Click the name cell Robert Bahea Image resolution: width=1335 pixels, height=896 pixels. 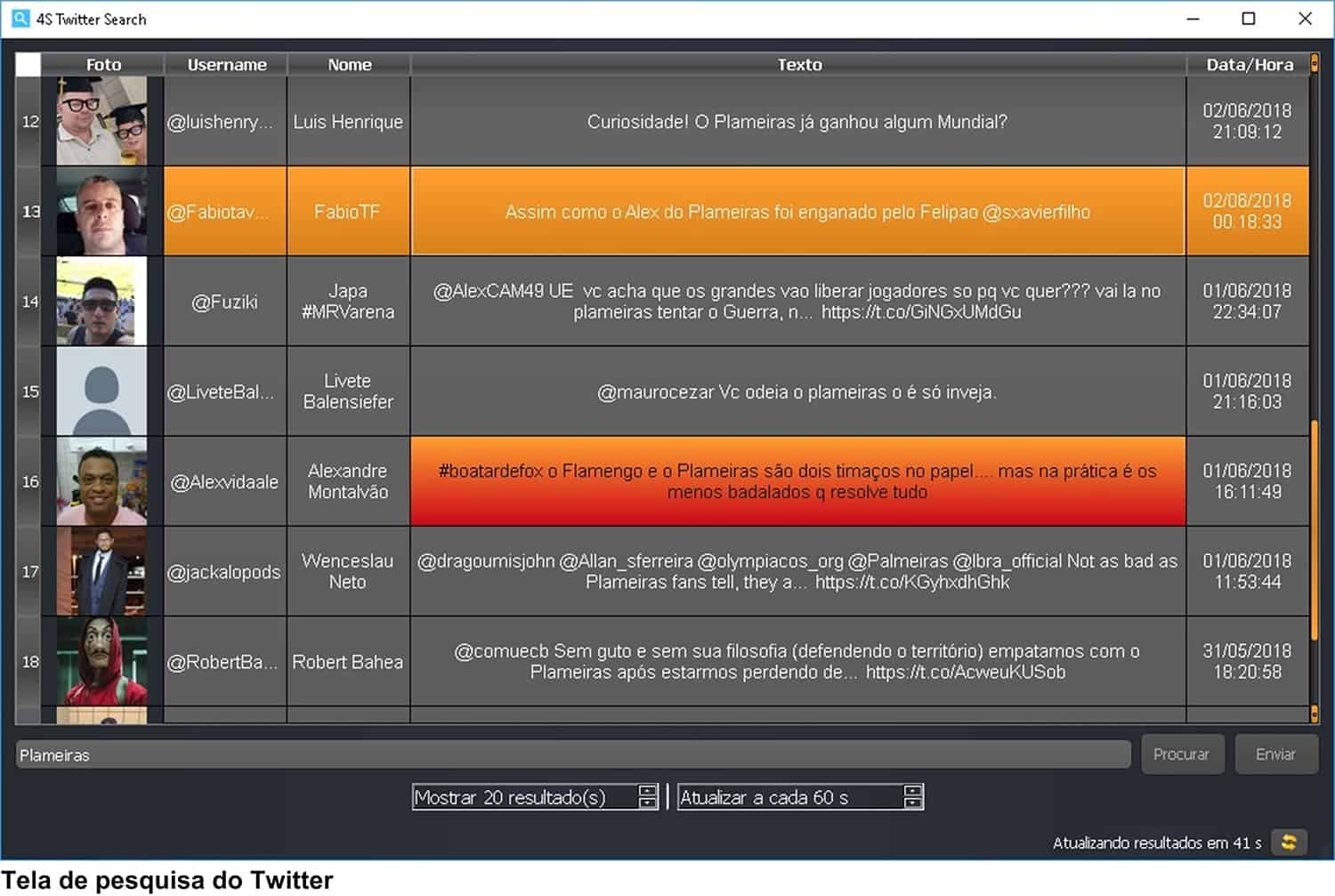click(x=348, y=662)
